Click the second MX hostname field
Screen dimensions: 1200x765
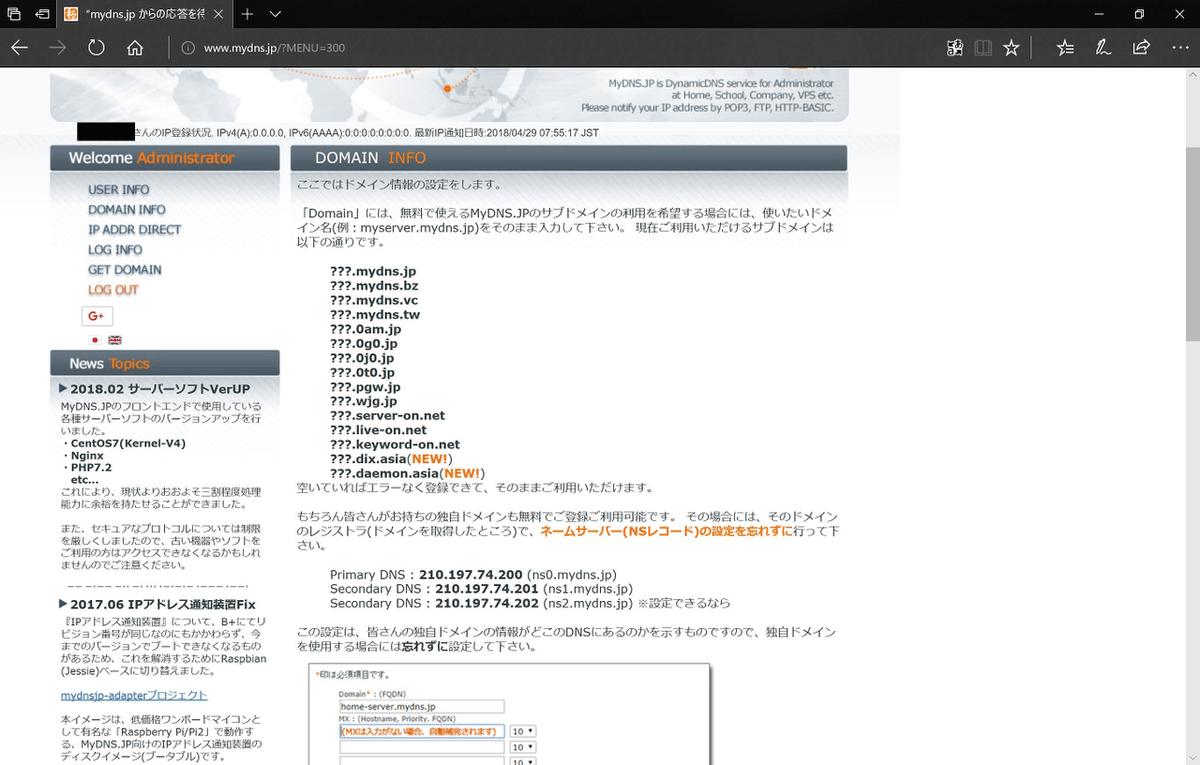421,747
